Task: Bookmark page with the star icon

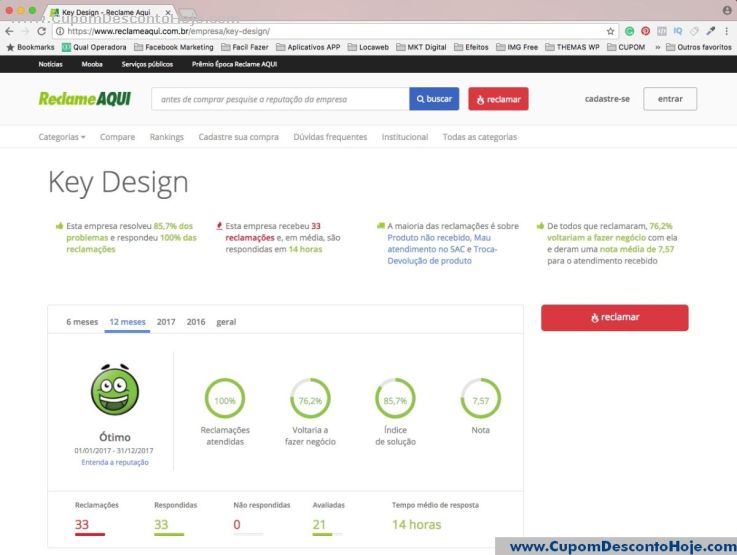Action: pyautogui.click(x=610, y=31)
